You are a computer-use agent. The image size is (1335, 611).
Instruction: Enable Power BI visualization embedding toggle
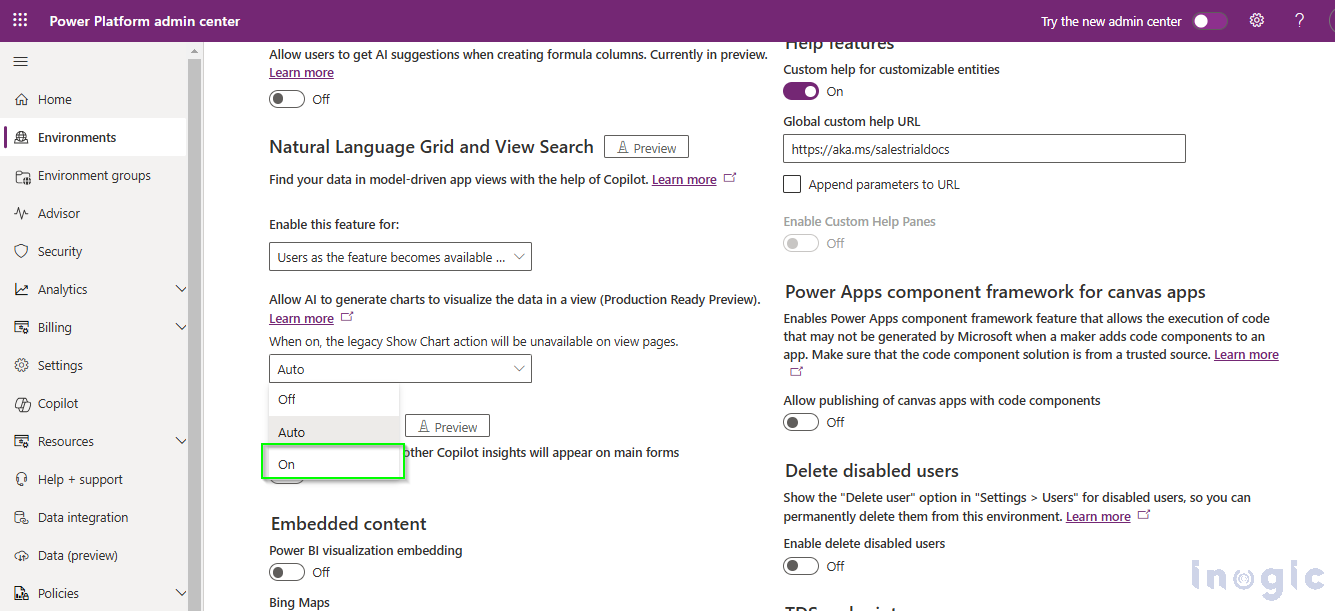(287, 572)
